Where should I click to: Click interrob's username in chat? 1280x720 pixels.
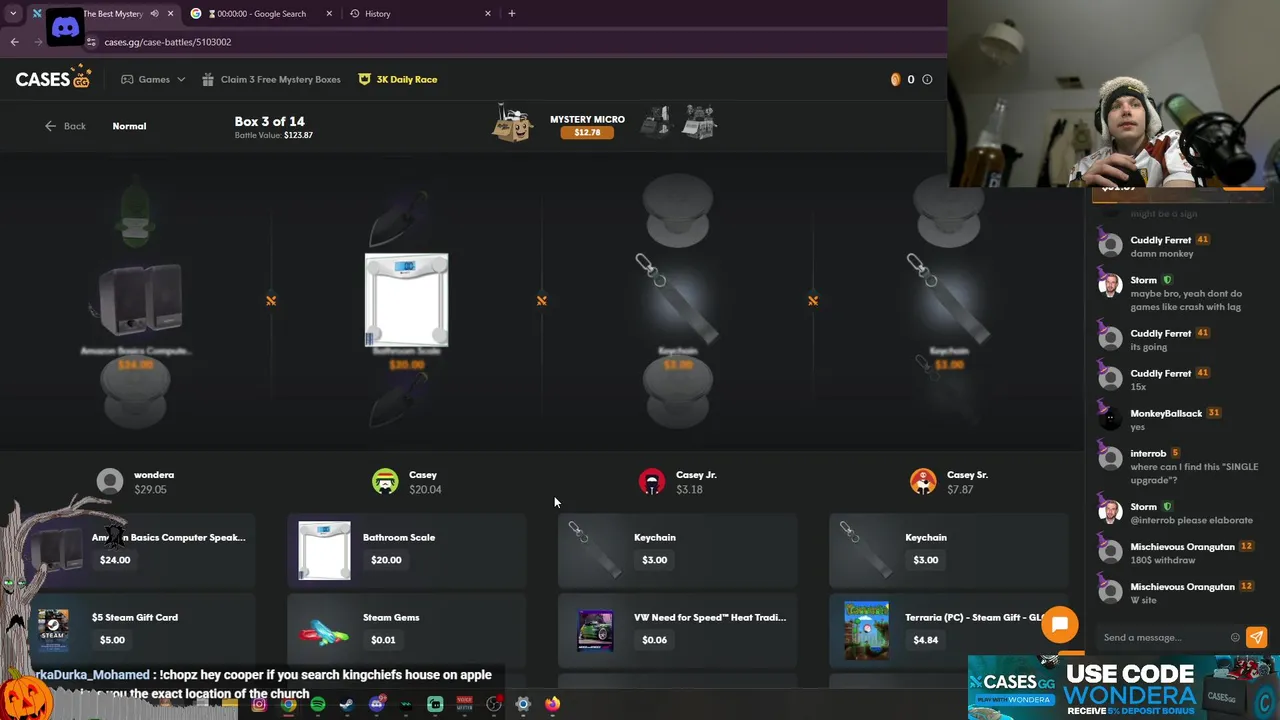(1148, 453)
